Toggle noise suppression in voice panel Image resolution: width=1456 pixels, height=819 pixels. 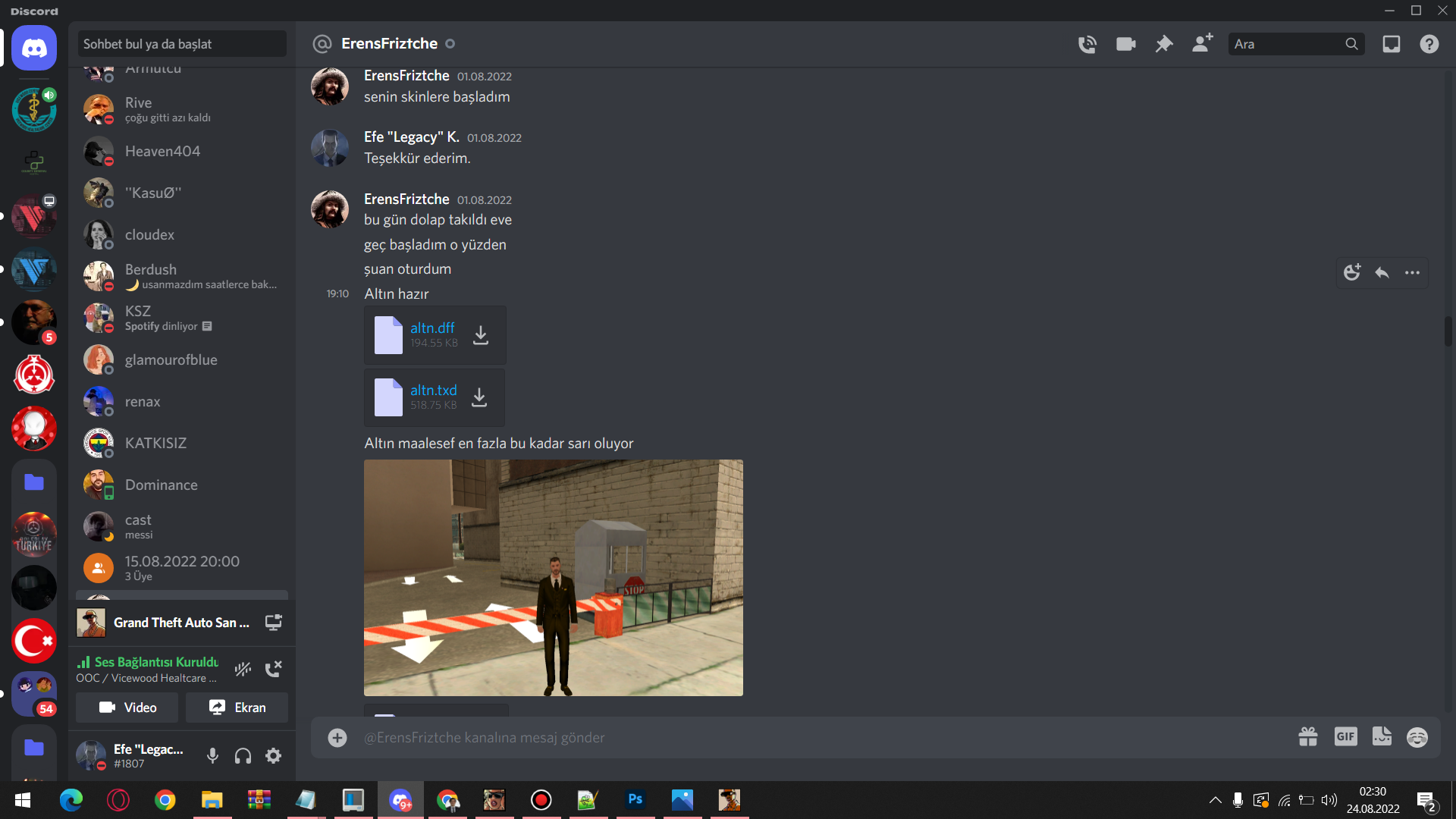(243, 669)
